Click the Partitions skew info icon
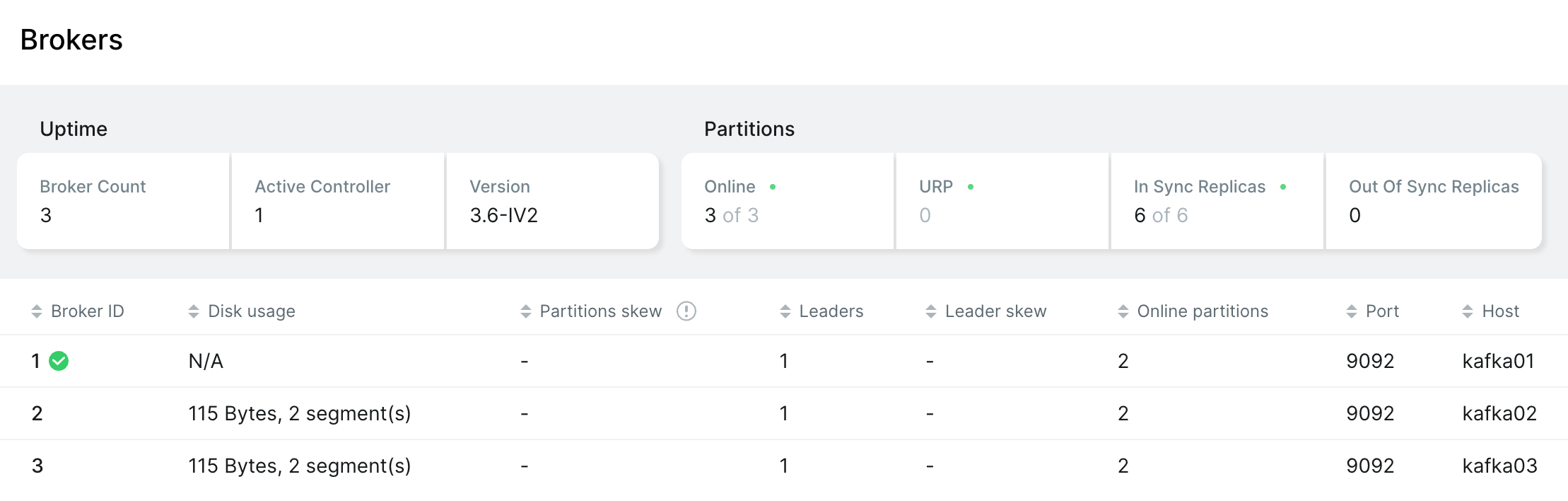Viewport: 1568px width, 501px height. tap(686, 311)
